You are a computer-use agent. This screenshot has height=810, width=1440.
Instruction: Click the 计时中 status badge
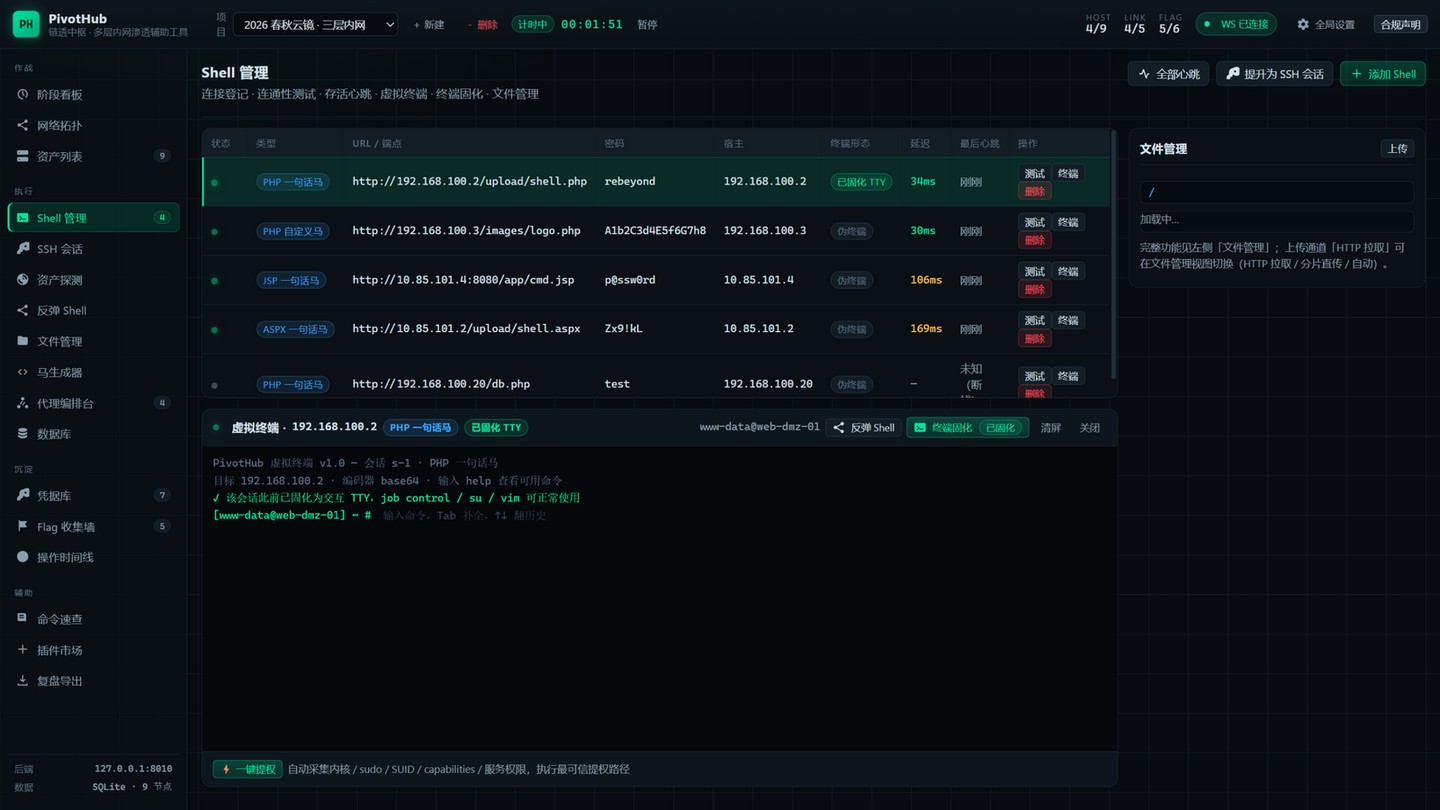click(532, 25)
